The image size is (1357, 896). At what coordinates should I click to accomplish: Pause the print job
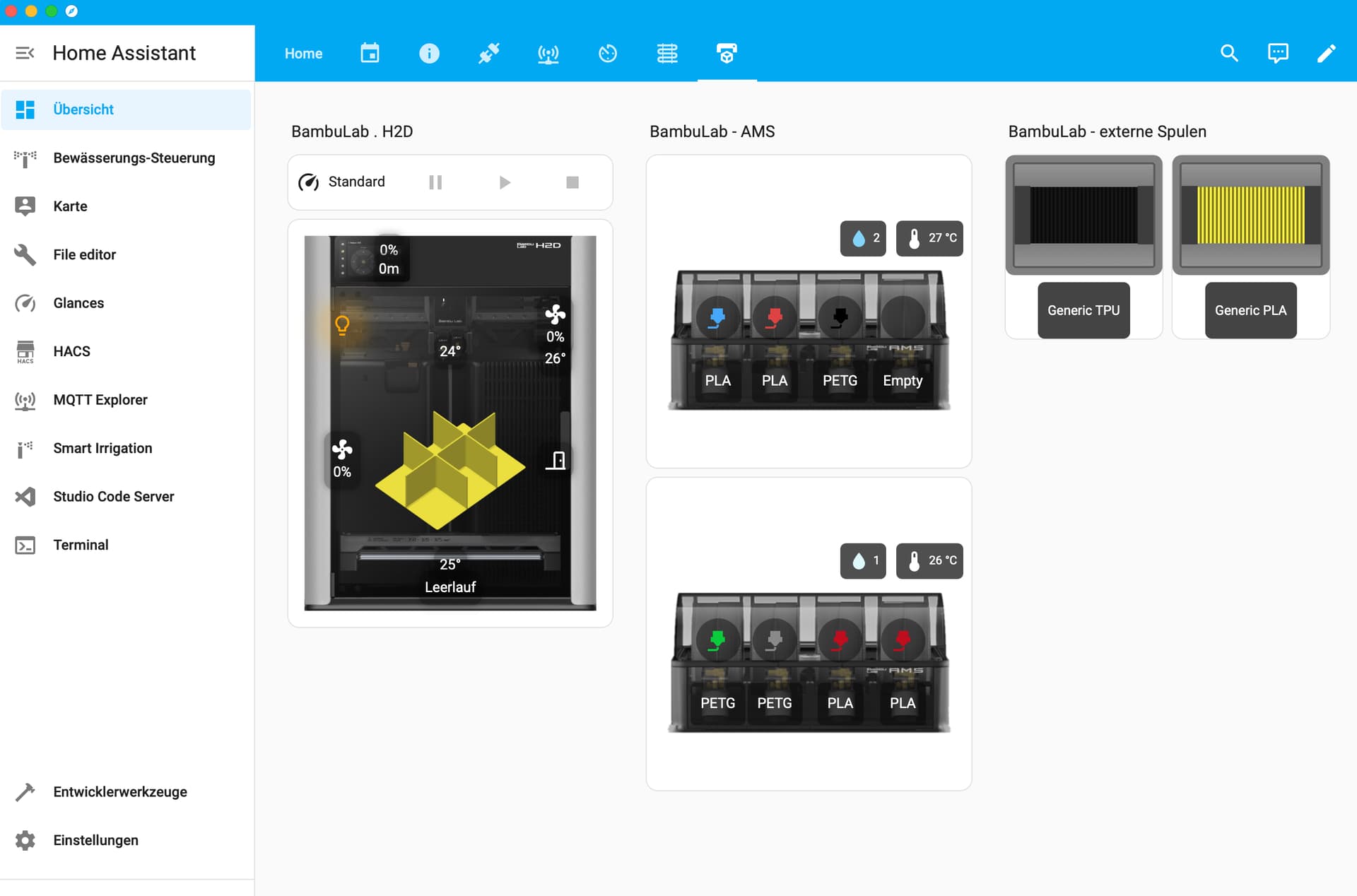(x=435, y=182)
